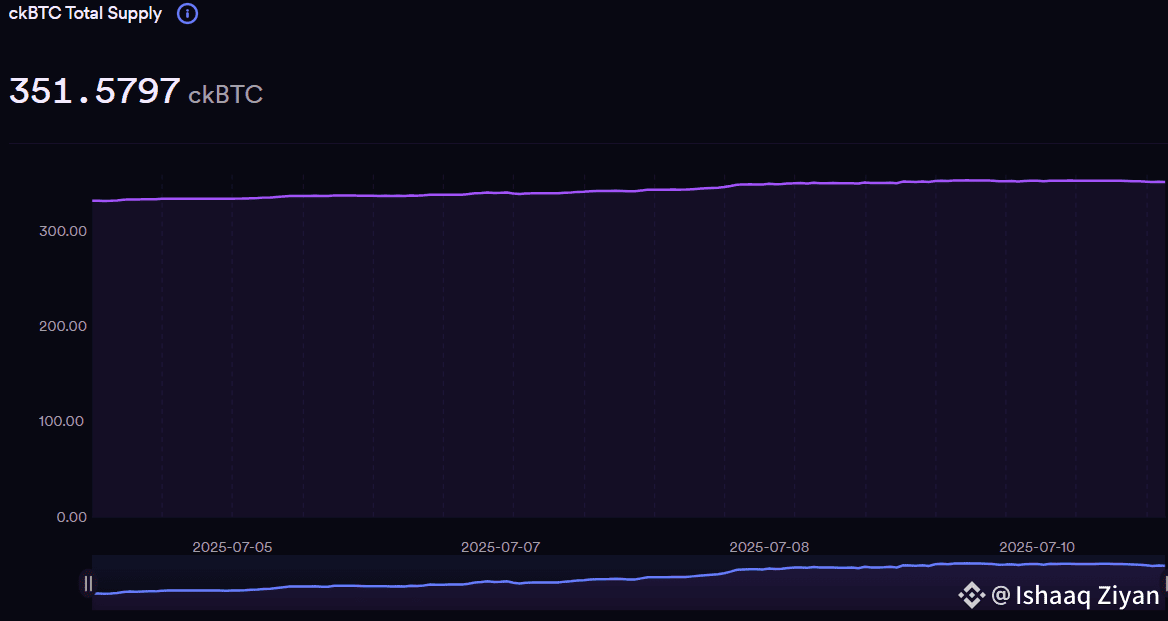Click the 2025-07-07 date label
1168x621 pixels.
[x=501, y=547]
